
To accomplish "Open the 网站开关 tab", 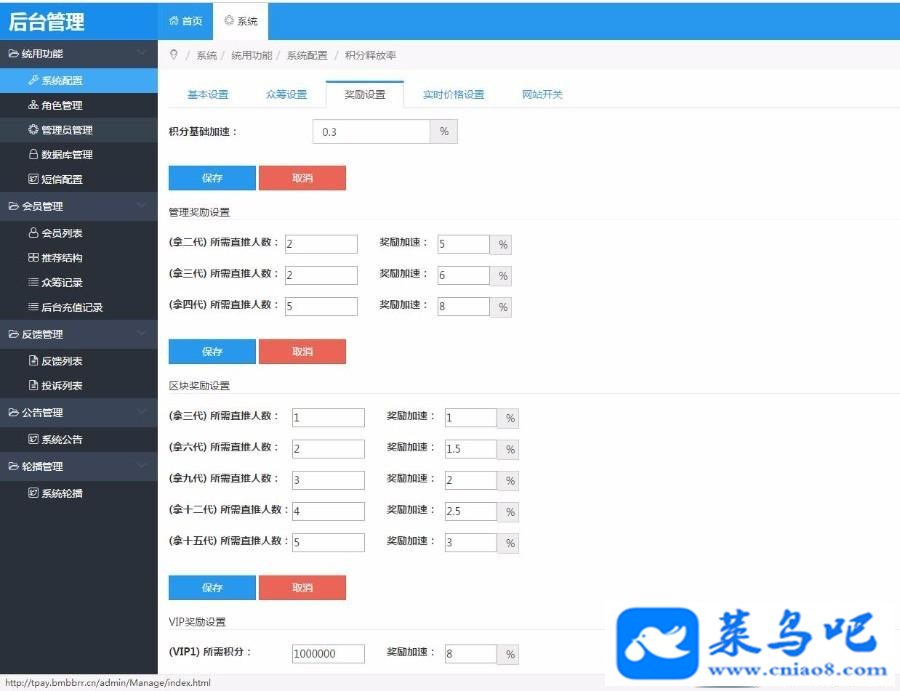I will 542,94.
